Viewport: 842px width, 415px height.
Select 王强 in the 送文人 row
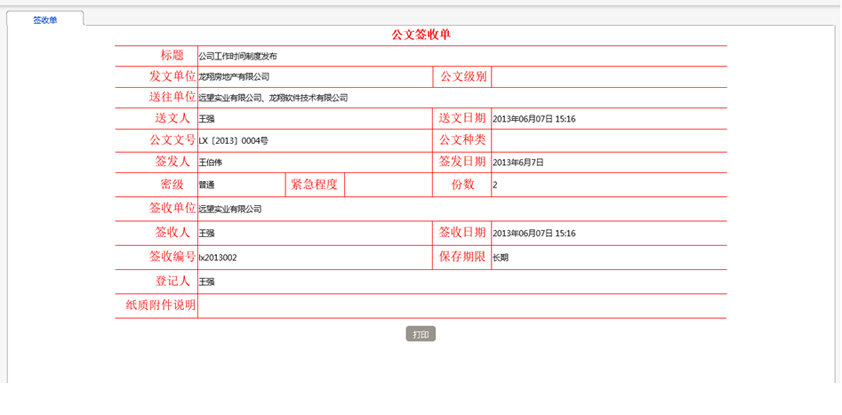pos(206,119)
